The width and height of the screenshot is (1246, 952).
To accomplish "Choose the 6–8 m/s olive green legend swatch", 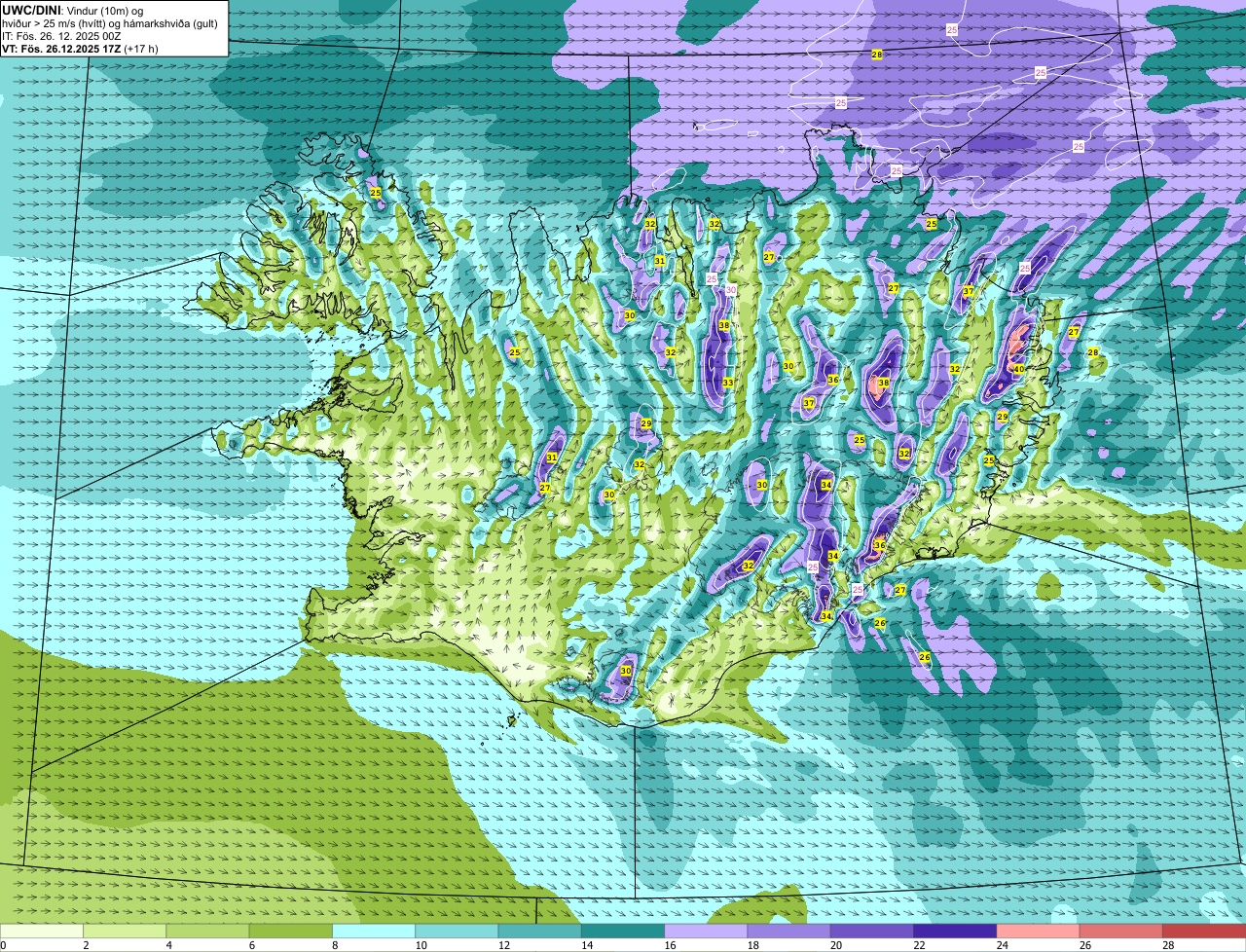I will tap(291, 932).
